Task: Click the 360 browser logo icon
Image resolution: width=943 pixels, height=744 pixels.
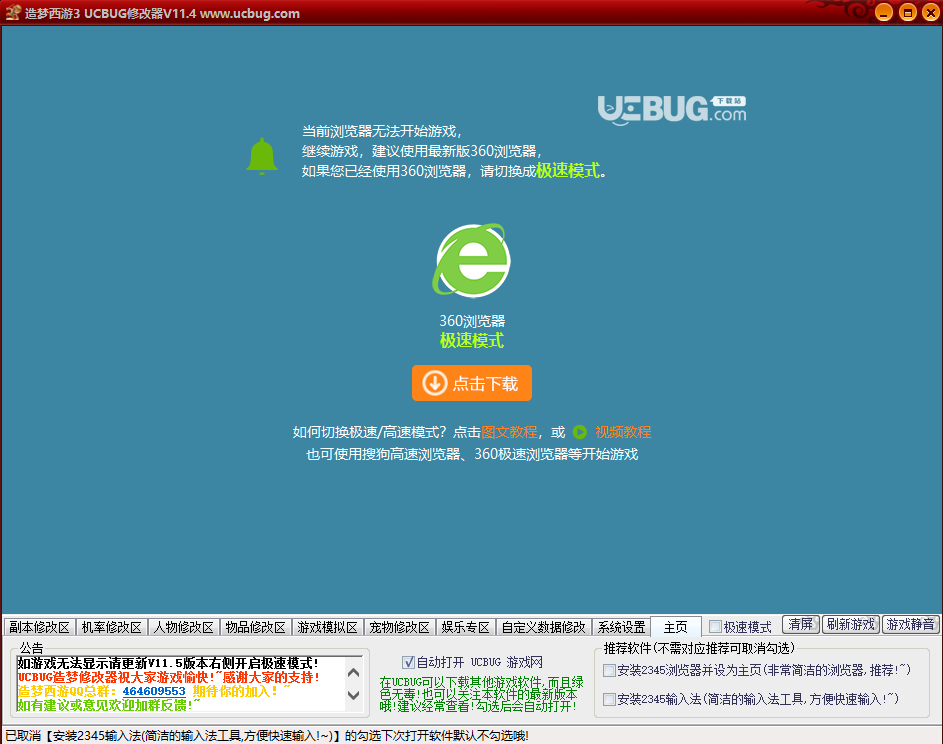Action: tap(472, 260)
